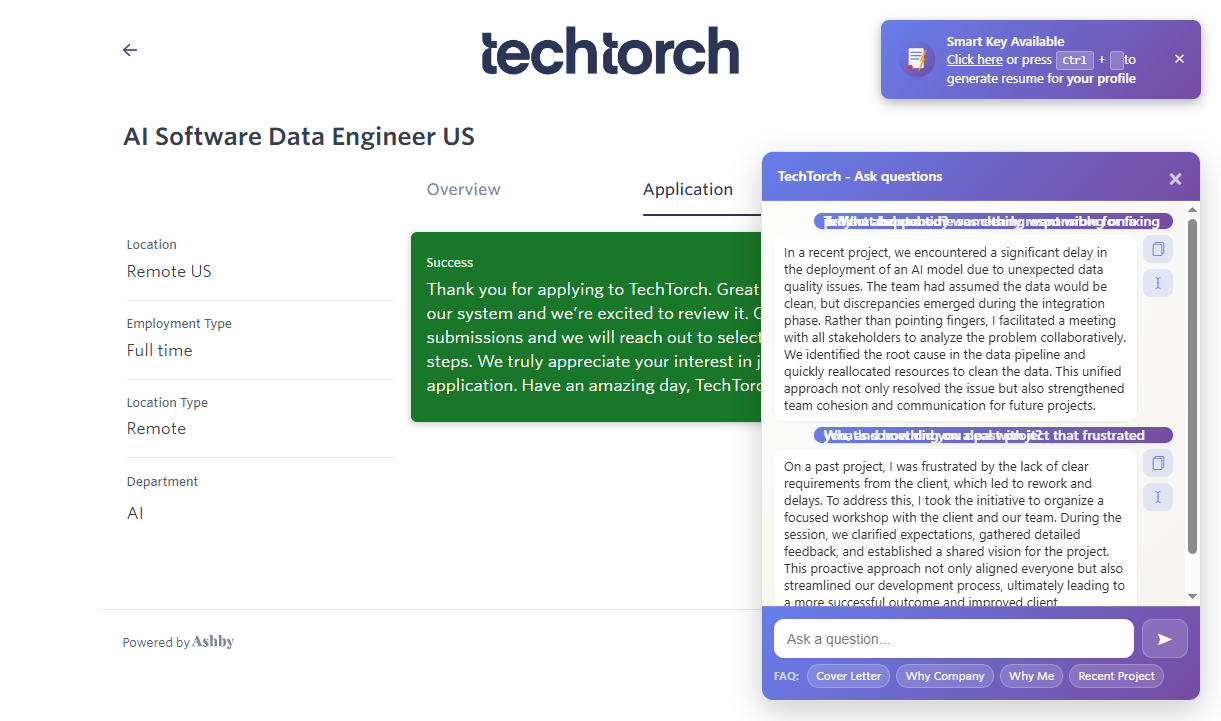Select the Why Company FAQ chip
This screenshot has width=1221, height=721.
coord(945,676)
